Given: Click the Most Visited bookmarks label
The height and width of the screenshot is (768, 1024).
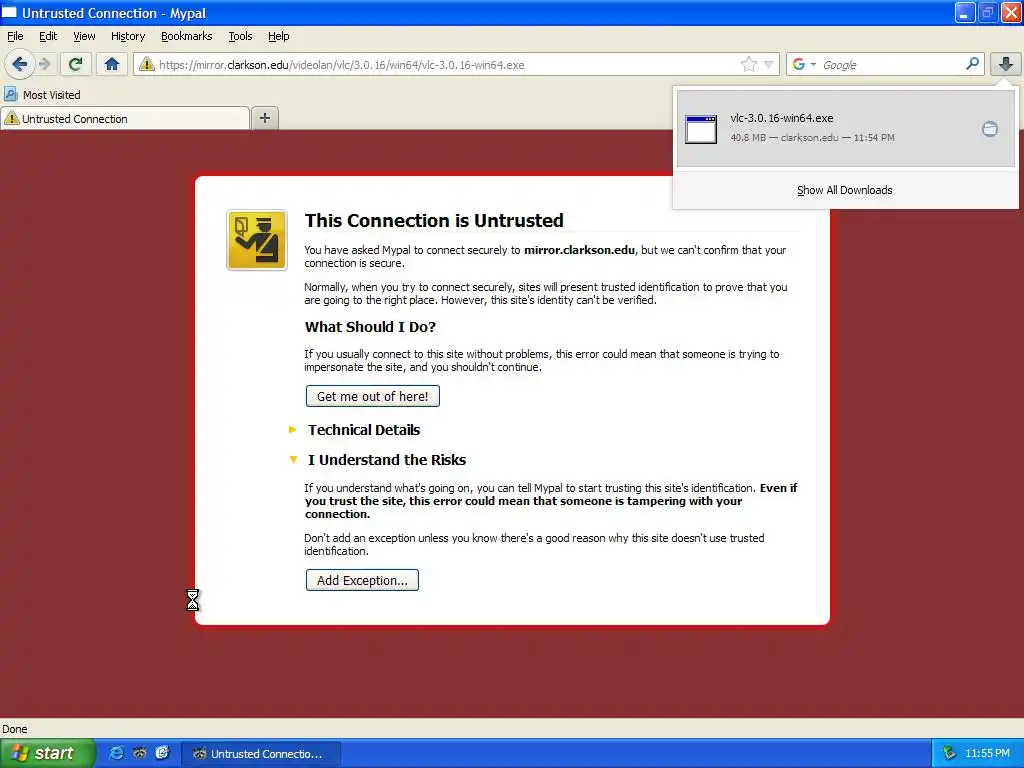Looking at the screenshot, I should tap(52, 95).
